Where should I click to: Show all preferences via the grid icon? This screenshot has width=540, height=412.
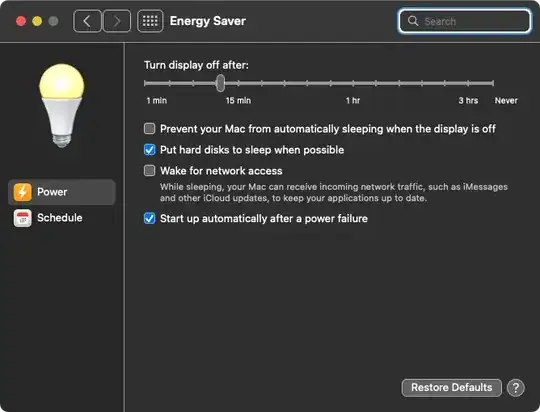[150, 21]
